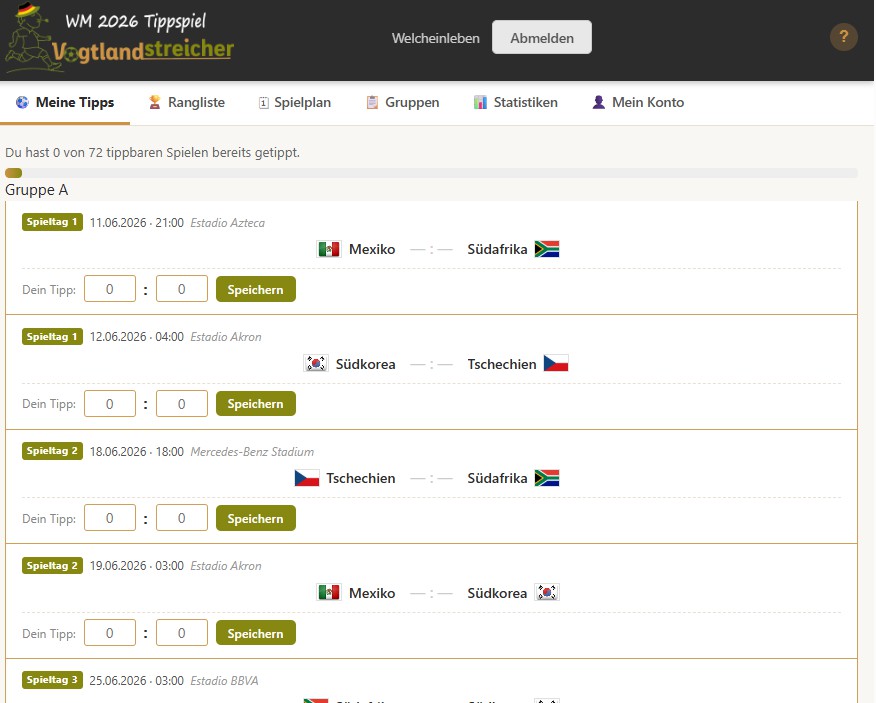Click Mexico flag in Mexiko vs Südafrika match
Image resolution: width=876 pixels, height=703 pixels.
(328, 249)
